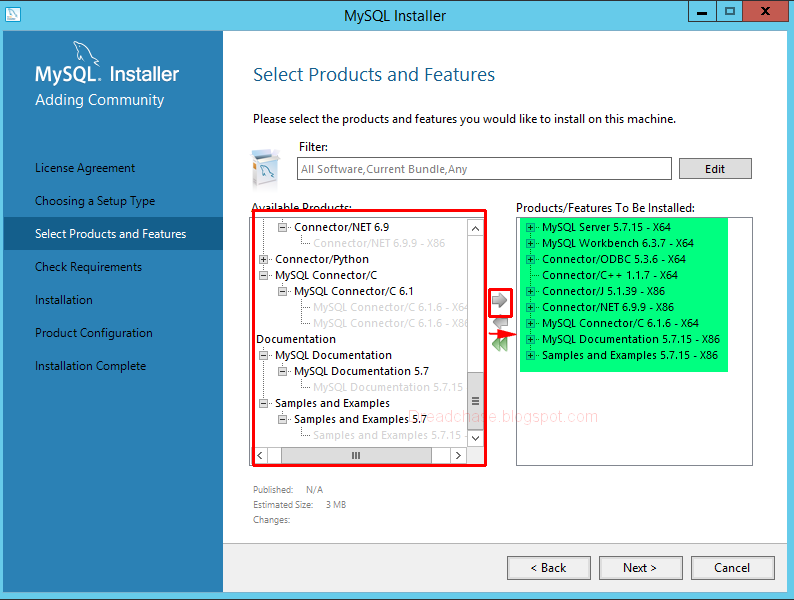Click the Edit filter button
This screenshot has width=794, height=600.
[x=715, y=169]
